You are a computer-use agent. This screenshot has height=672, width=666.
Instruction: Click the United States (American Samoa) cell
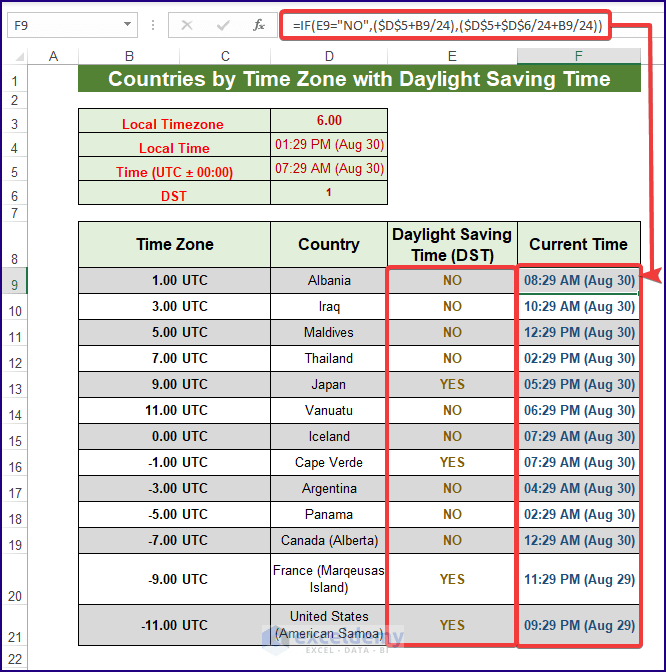(x=329, y=625)
